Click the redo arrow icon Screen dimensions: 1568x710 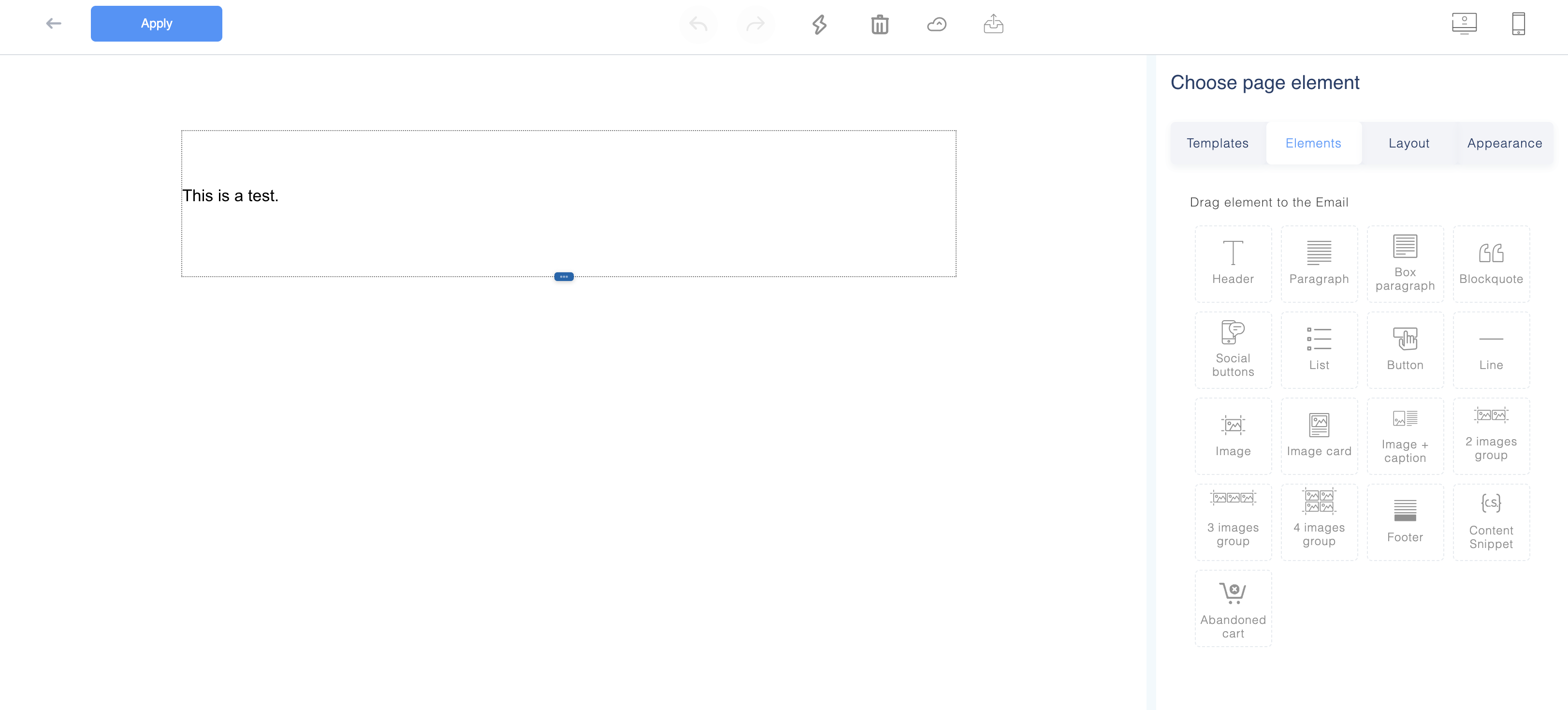coord(756,22)
